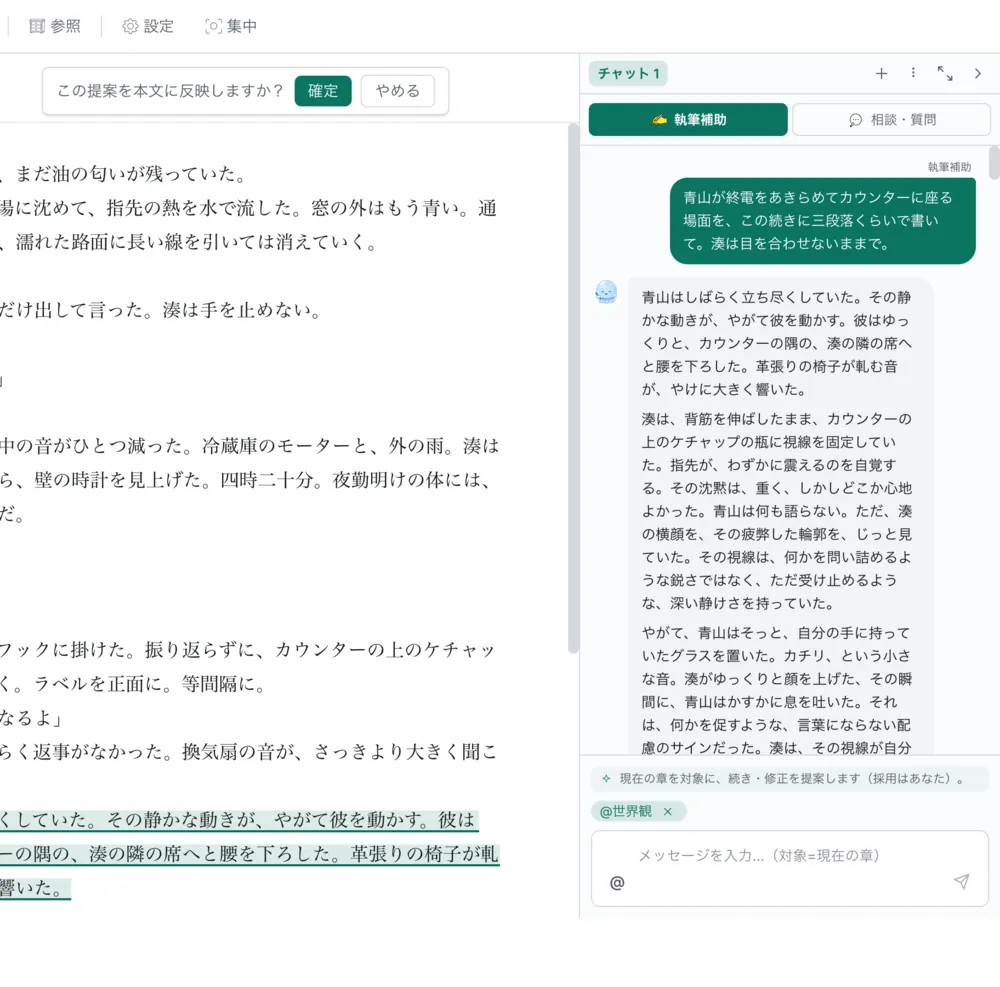Click highlighted suggestion text 響いた。 in editor
This screenshot has height=987, width=1000.
pos(34,887)
